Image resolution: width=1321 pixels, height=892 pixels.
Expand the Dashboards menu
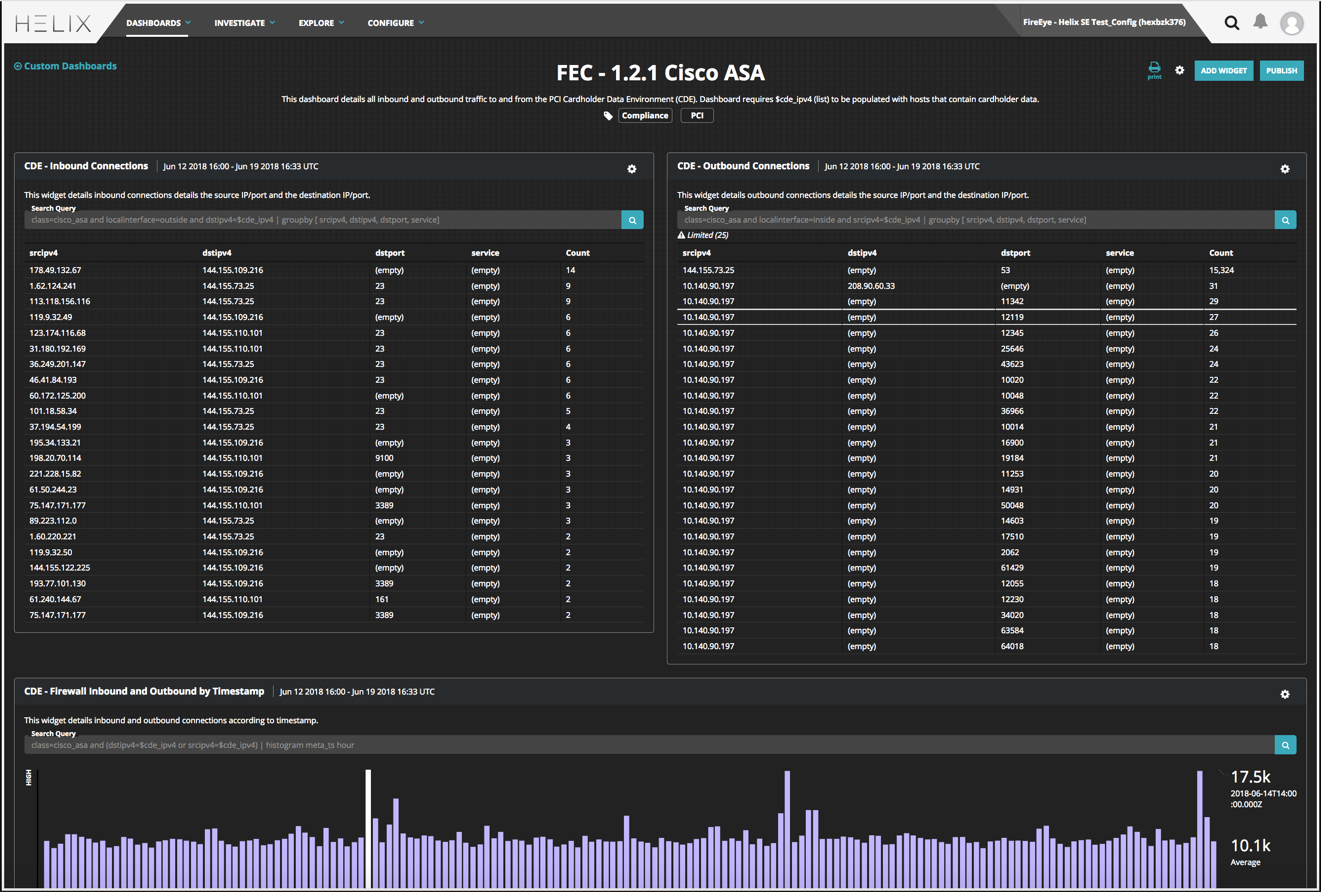click(158, 23)
